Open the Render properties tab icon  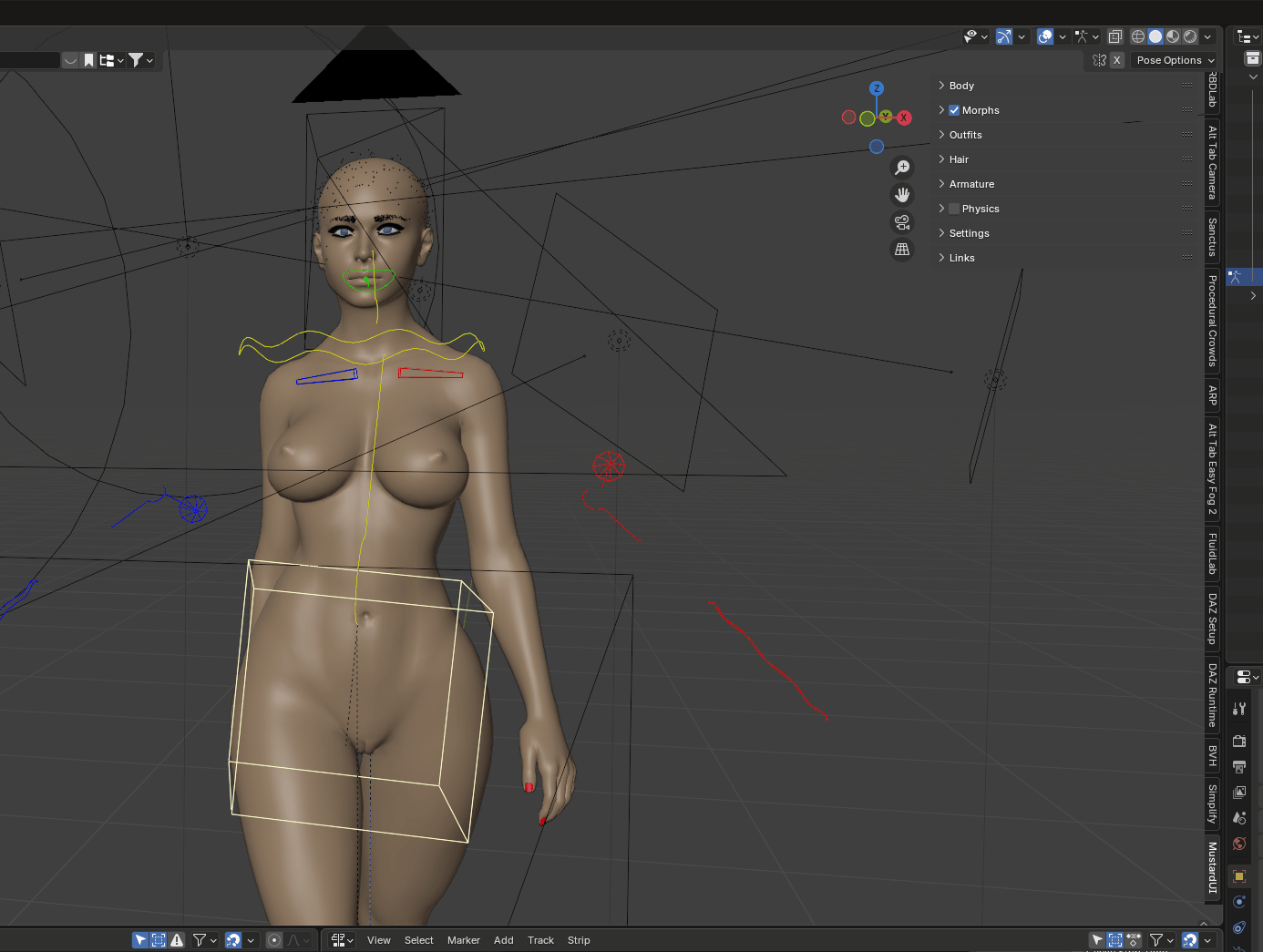tap(1239, 741)
